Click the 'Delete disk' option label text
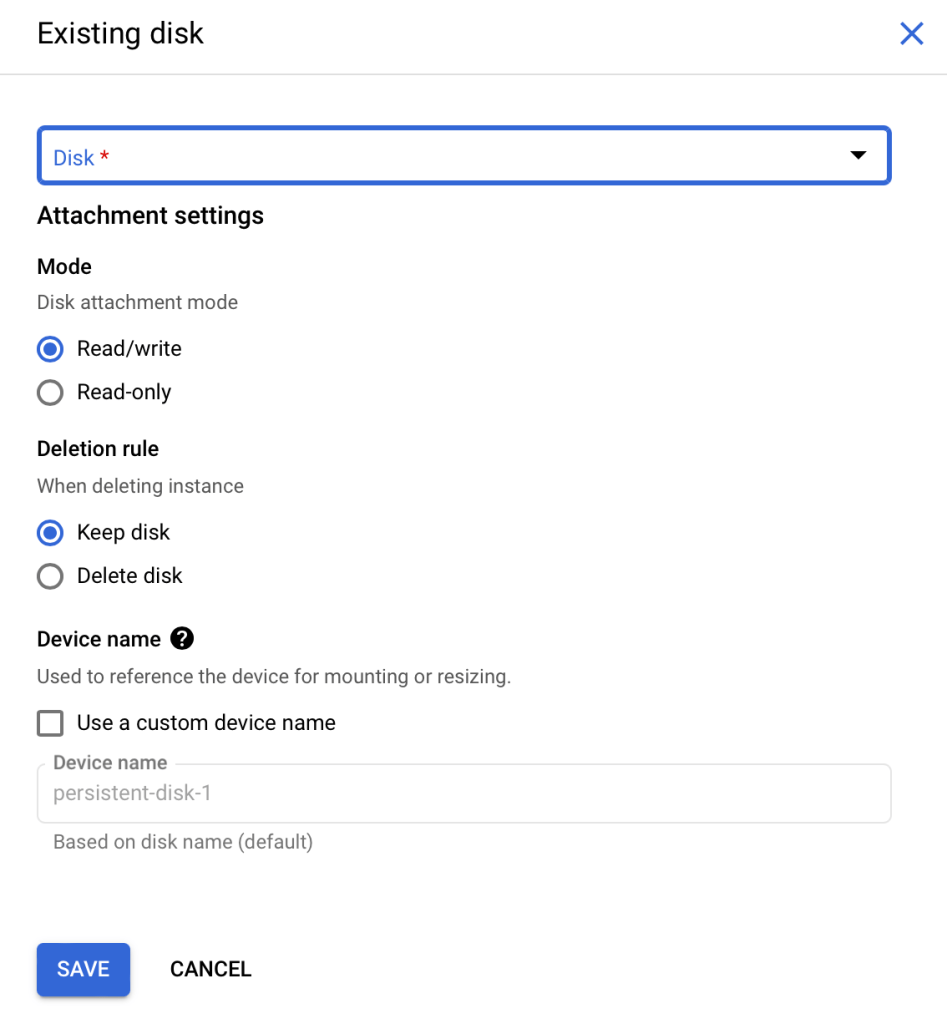947x1024 pixels. [x=130, y=576]
